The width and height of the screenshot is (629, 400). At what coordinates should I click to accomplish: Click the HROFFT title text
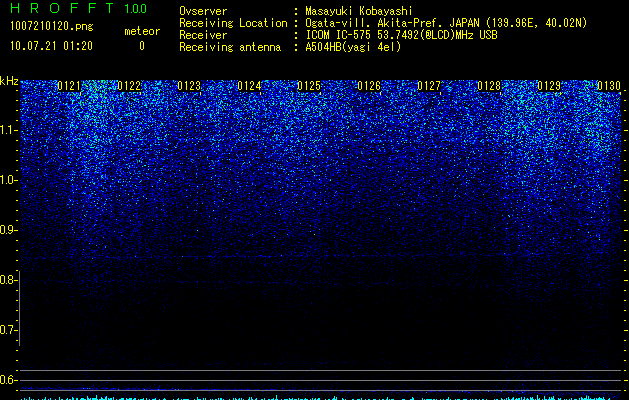coord(62,8)
